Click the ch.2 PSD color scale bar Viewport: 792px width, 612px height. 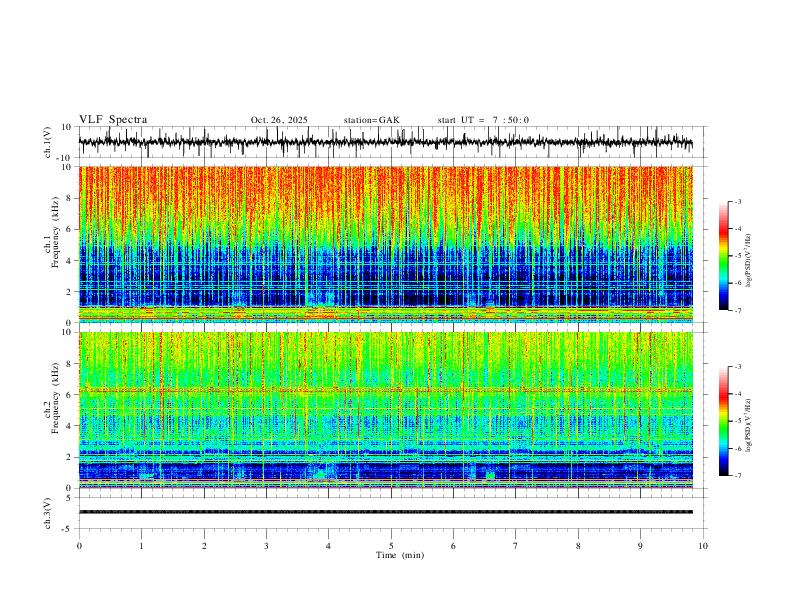coord(723,421)
